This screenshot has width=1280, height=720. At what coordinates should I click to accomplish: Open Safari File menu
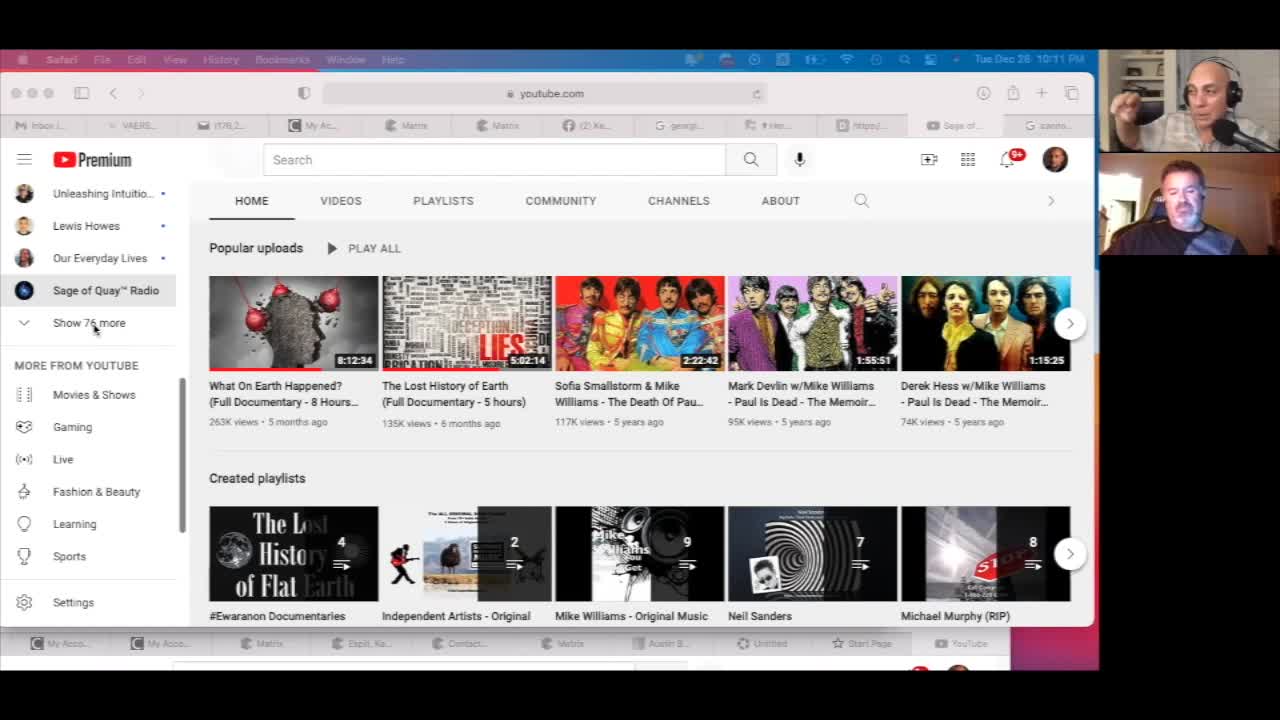click(102, 60)
